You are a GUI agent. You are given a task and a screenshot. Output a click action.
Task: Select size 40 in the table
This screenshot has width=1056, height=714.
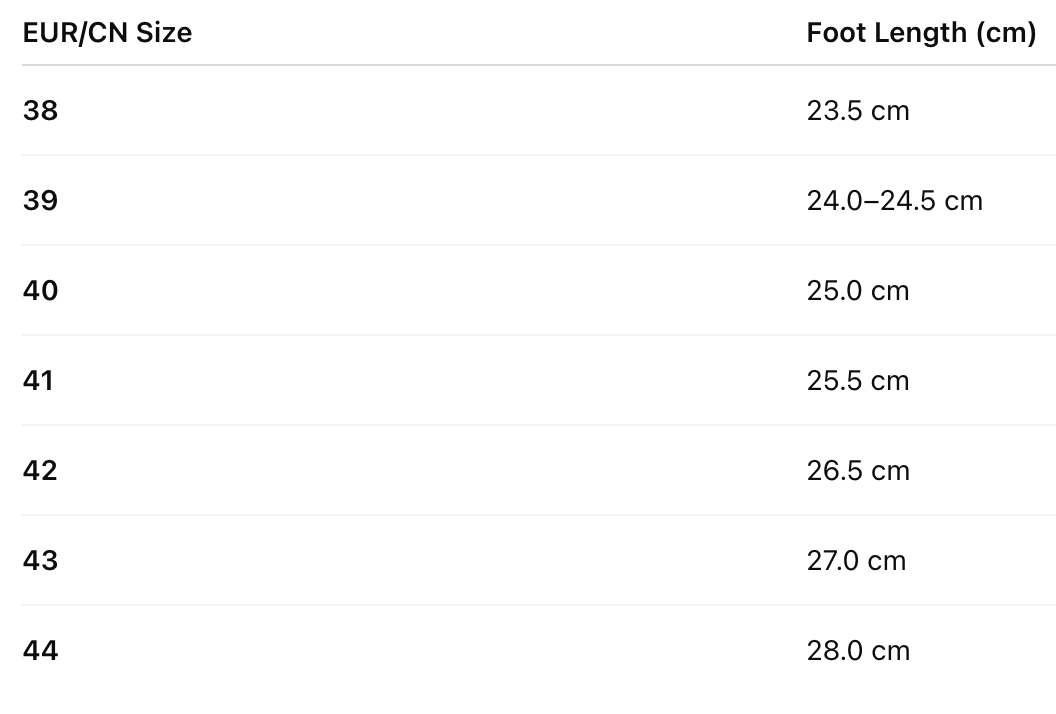pyautogui.click(x=40, y=290)
